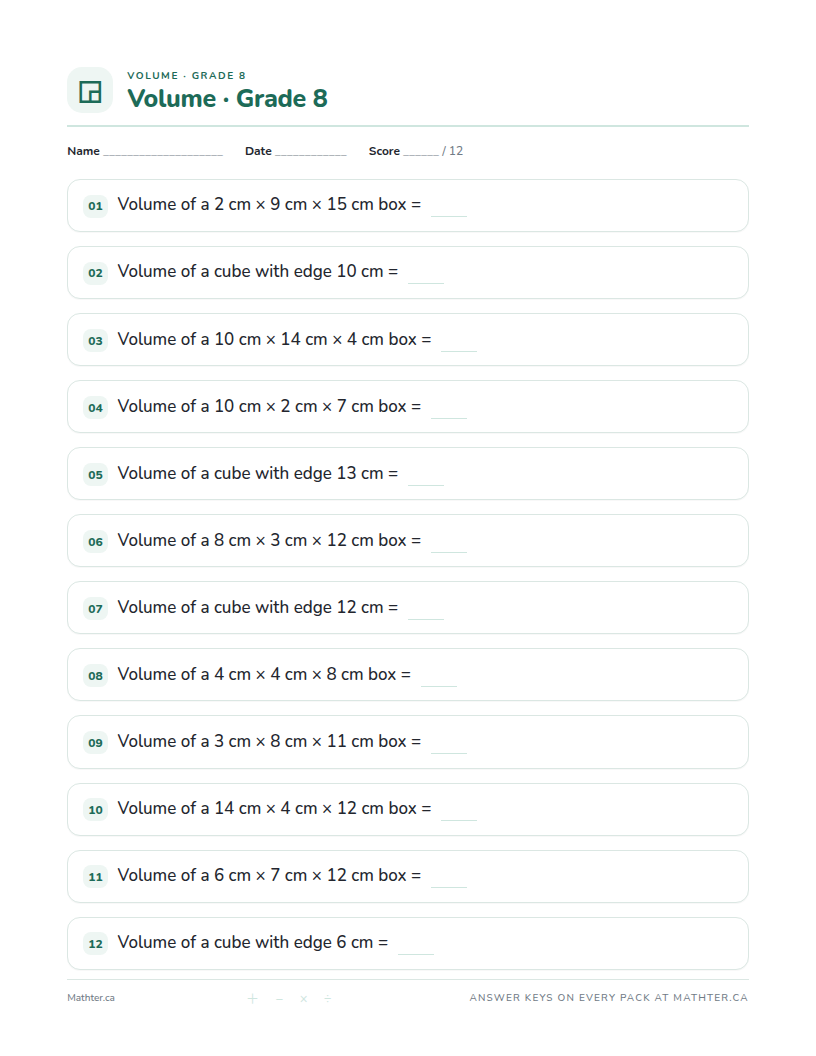Click "Volume of a 2 cm × 9 cm × 15 cm box"
The width and height of the screenshot is (816, 1056).
pyautogui.click(x=262, y=204)
